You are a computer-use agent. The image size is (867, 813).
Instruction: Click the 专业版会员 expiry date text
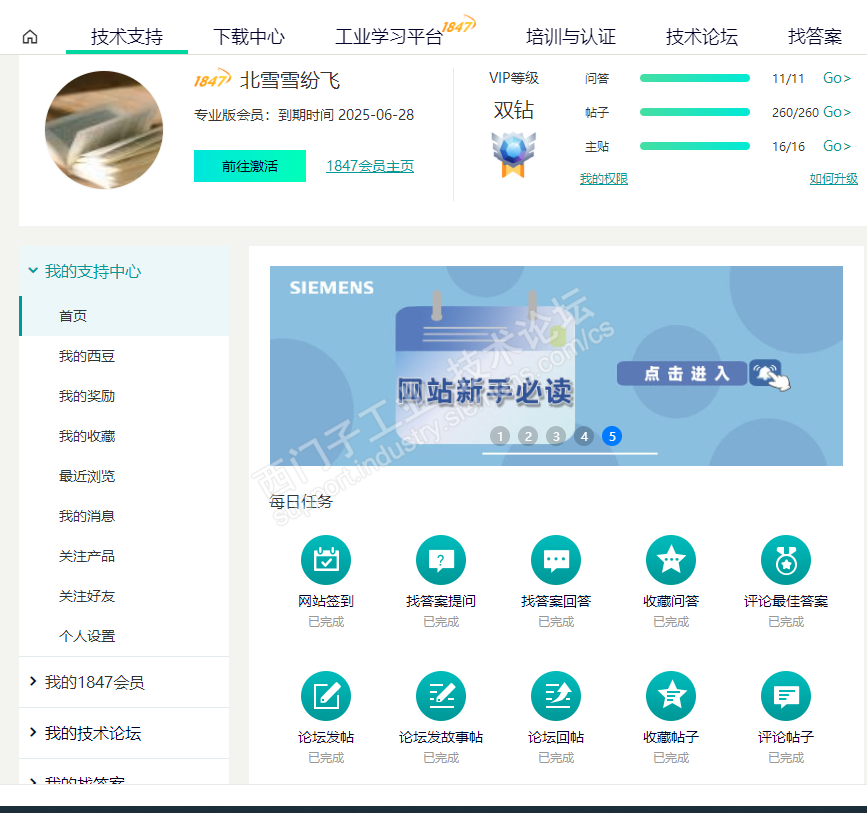coord(304,115)
